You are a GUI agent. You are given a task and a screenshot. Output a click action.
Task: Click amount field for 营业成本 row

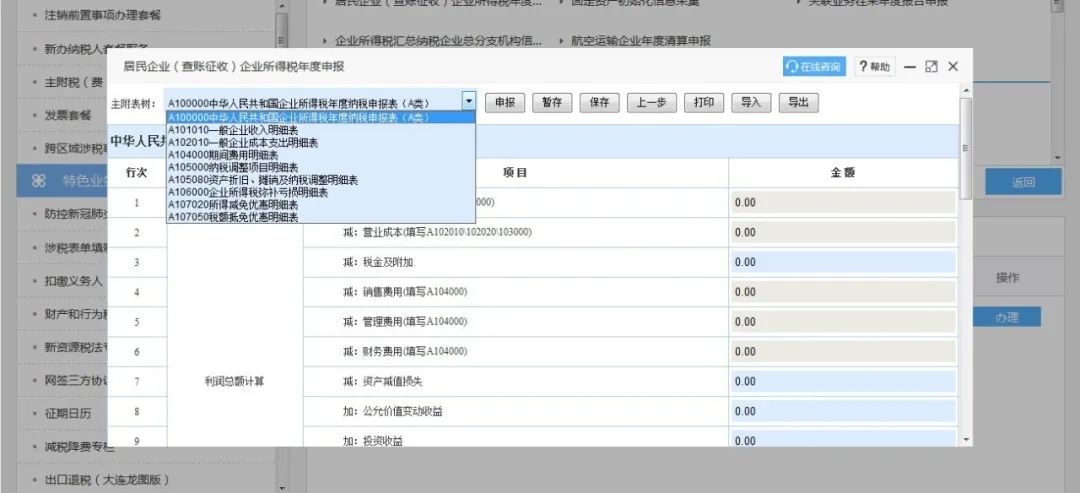point(843,232)
